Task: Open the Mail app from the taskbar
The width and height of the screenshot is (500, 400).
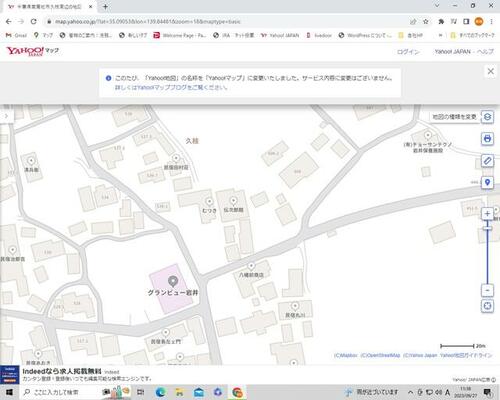Action: tap(199, 392)
